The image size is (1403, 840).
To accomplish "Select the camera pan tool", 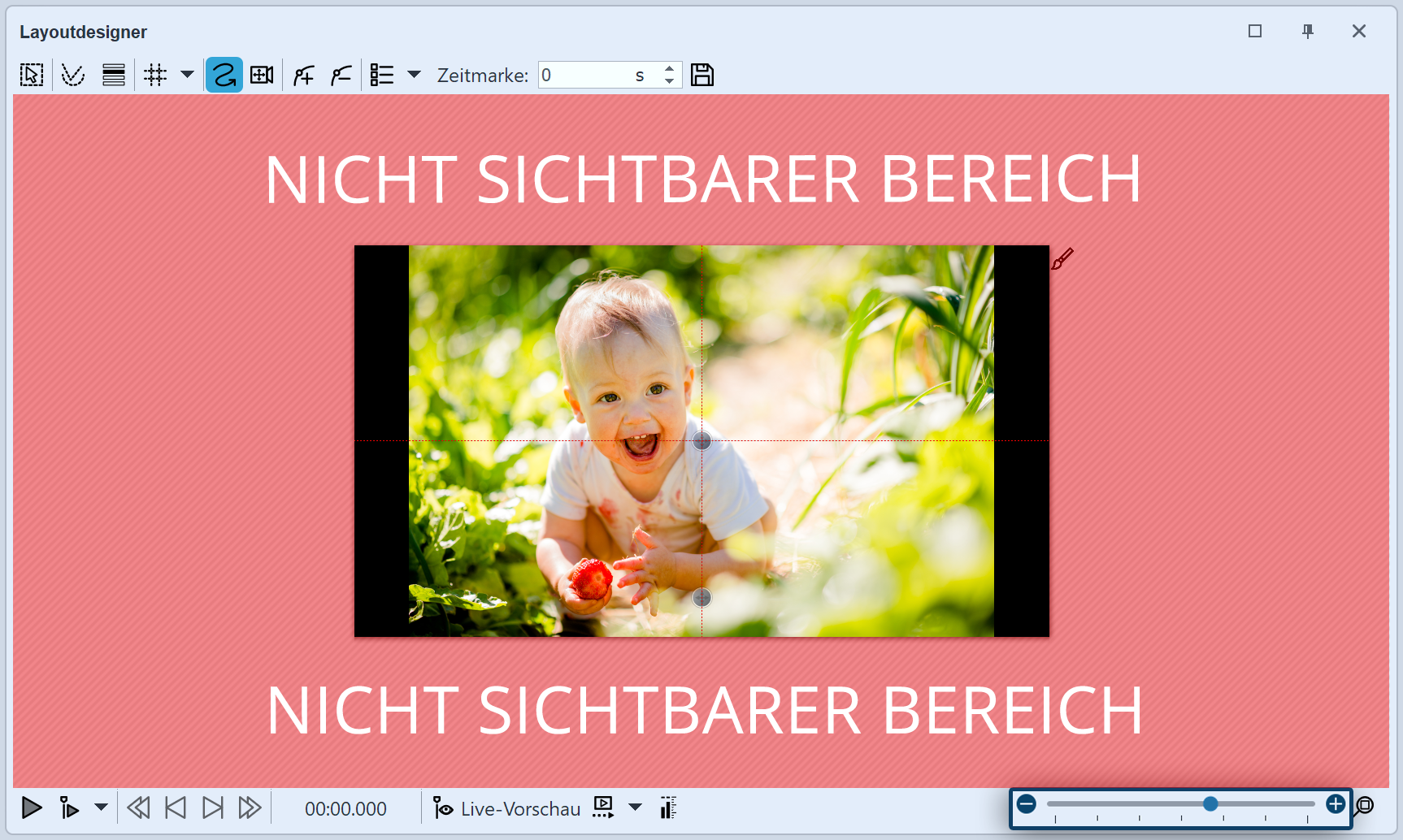I will pyautogui.click(x=262, y=74).
